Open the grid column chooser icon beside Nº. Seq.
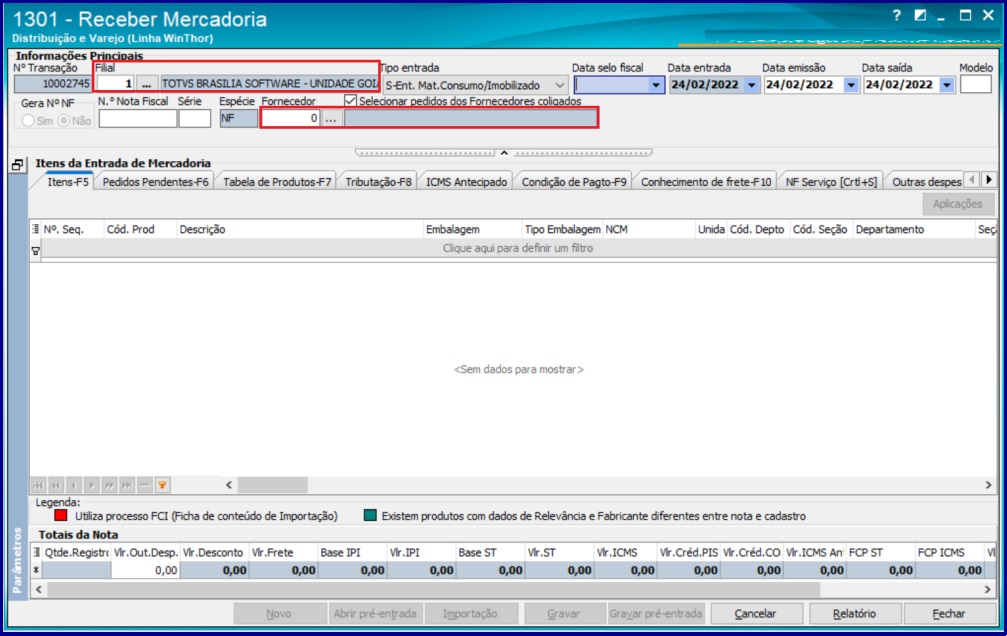Image resolution: width=1007 pixels, height=636 pixels. (x=35, y=229)
